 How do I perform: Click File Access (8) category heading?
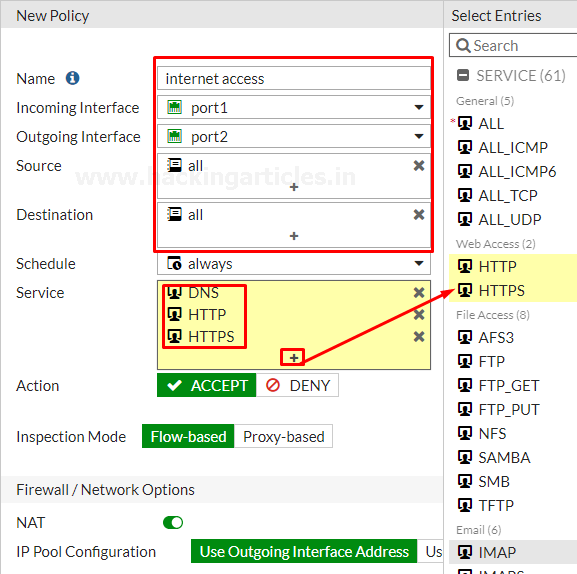coord(493,315)
